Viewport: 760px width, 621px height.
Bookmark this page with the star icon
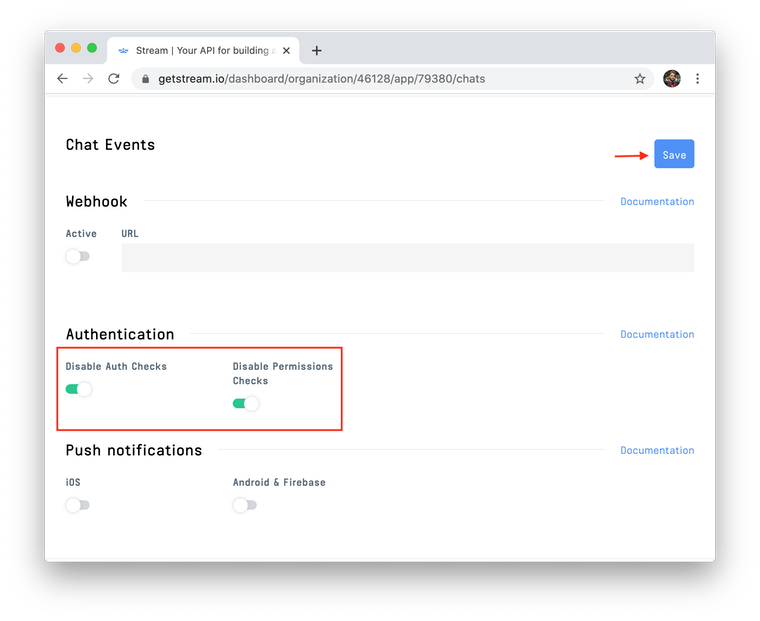[x=640, y=79]
